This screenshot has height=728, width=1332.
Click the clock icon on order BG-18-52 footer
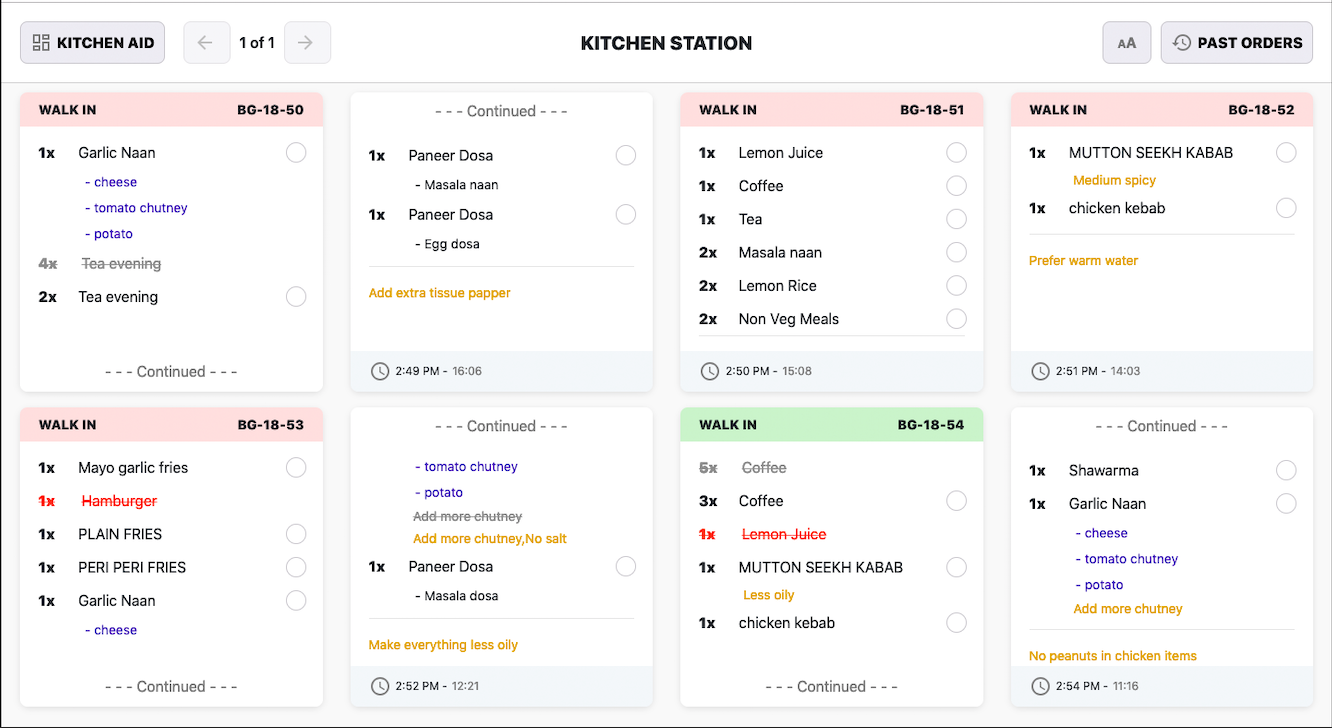point(1040,371)
